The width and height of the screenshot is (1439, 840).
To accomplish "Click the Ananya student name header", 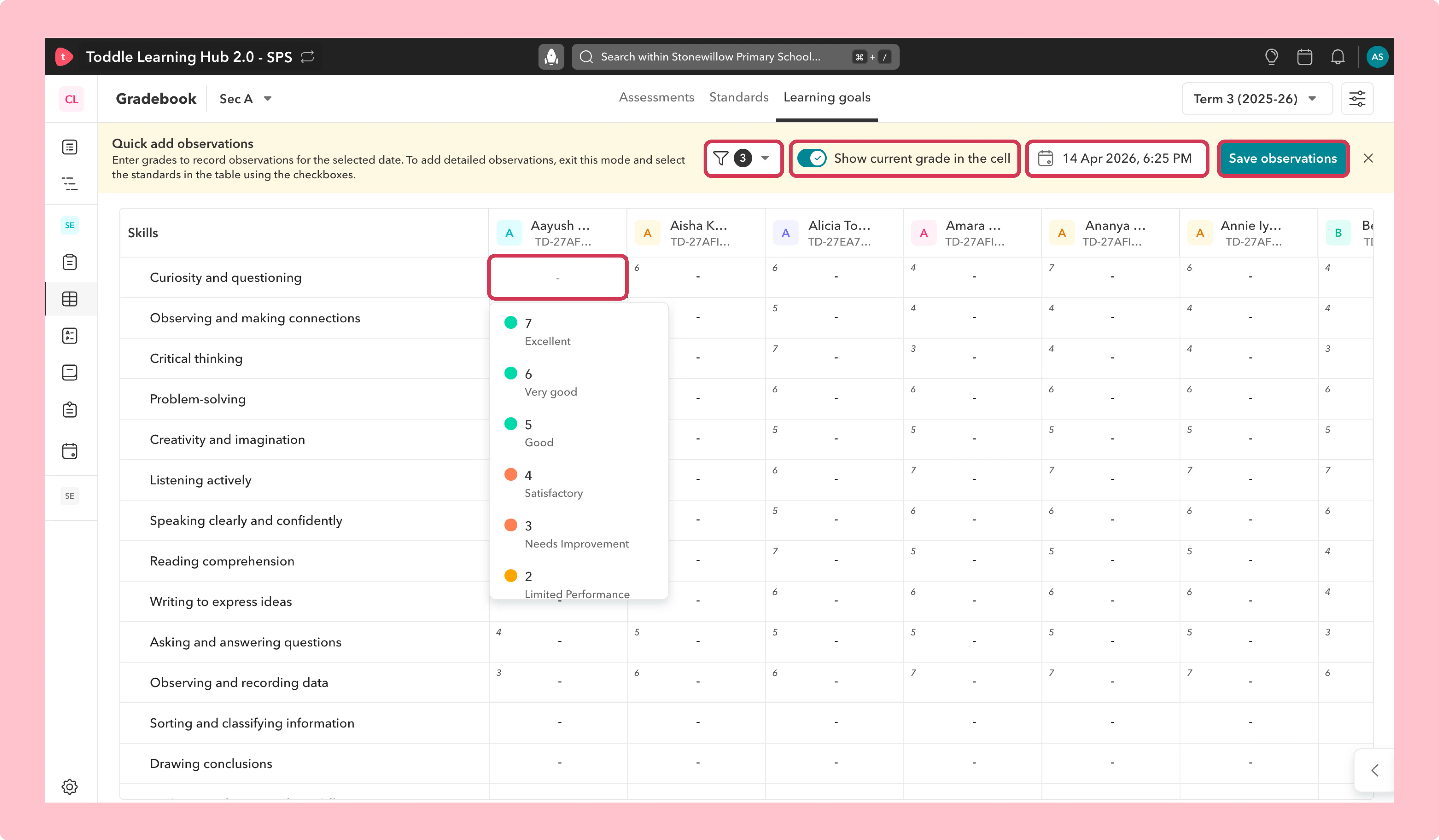I will 1115,225.
